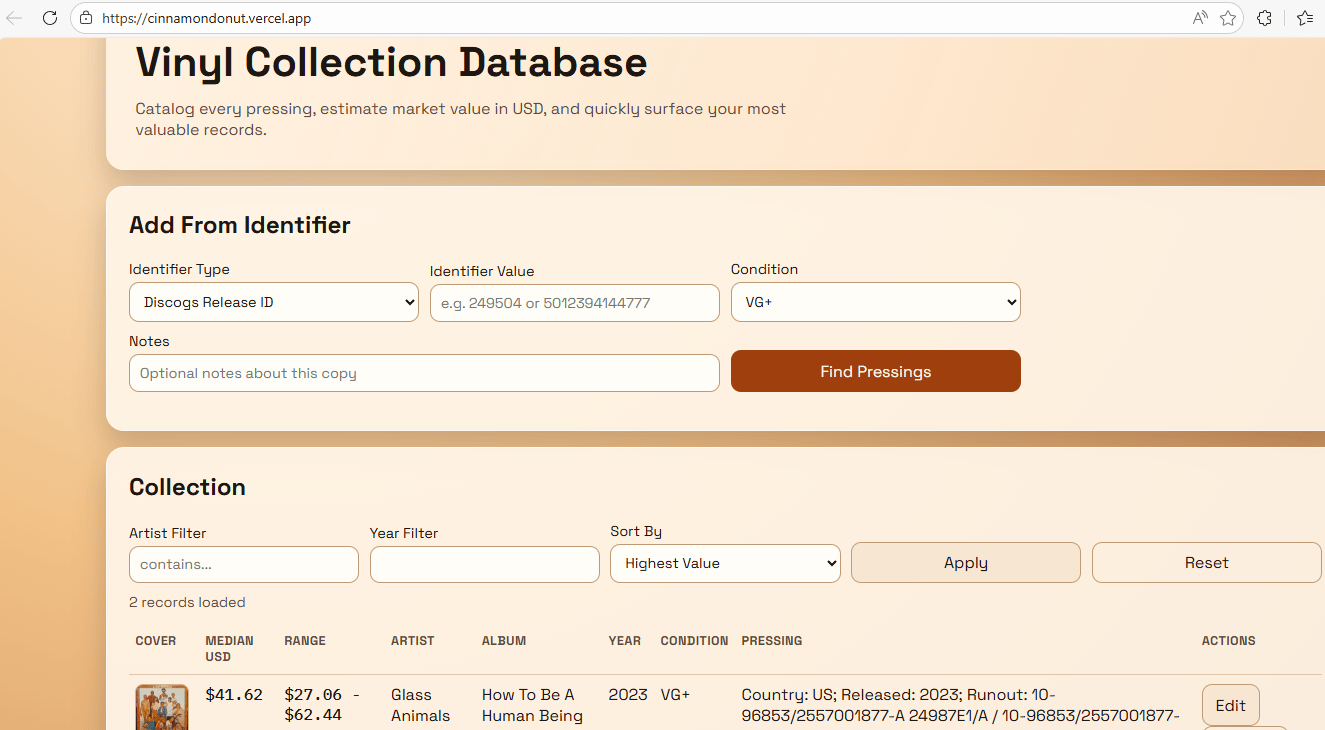This screenshot has height=730, width=1325.
Task: Click the CONDITION column header
Action: [694, 641]
